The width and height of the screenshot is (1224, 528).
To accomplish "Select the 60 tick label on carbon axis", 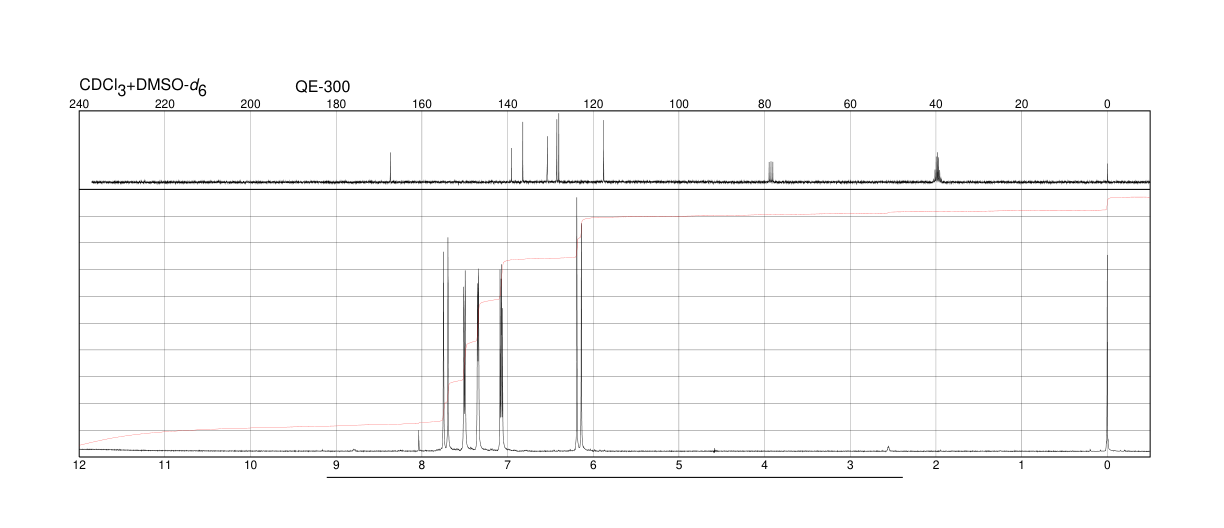I will click(850, 104).
